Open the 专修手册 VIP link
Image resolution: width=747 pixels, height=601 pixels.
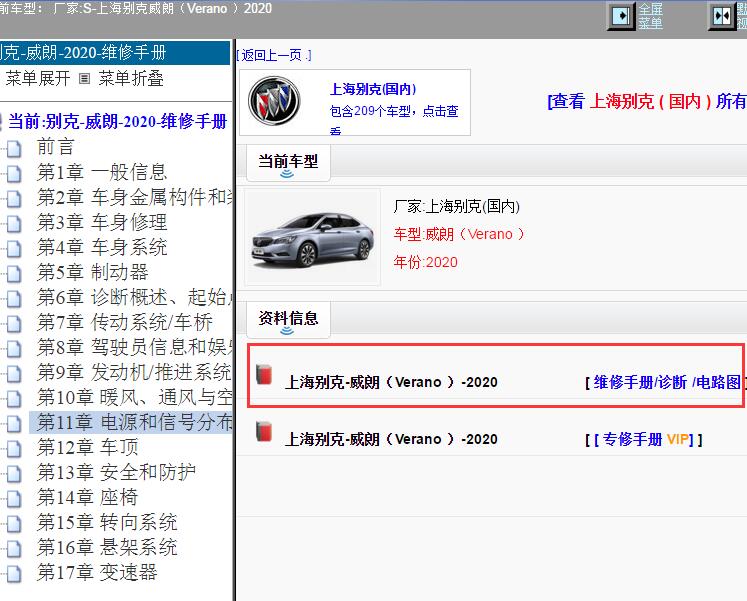pos(644,439)
